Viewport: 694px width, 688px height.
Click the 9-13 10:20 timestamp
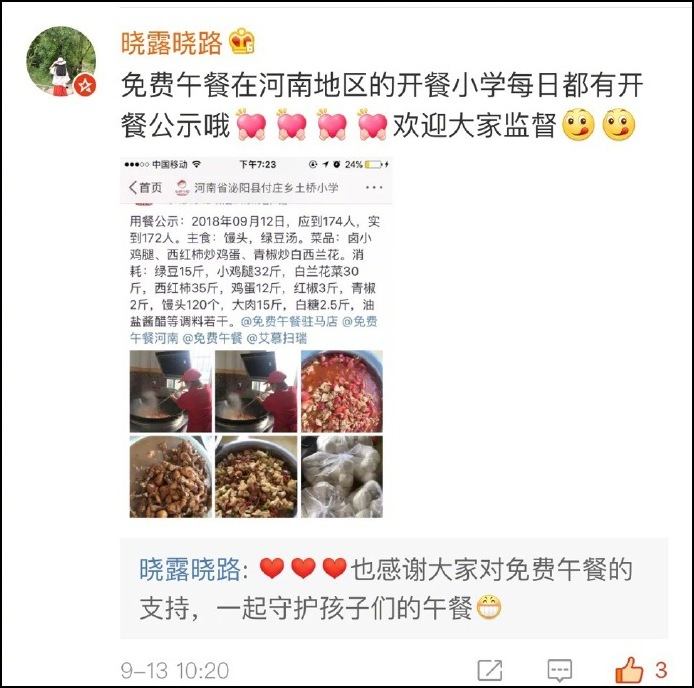tap(175, 670)
